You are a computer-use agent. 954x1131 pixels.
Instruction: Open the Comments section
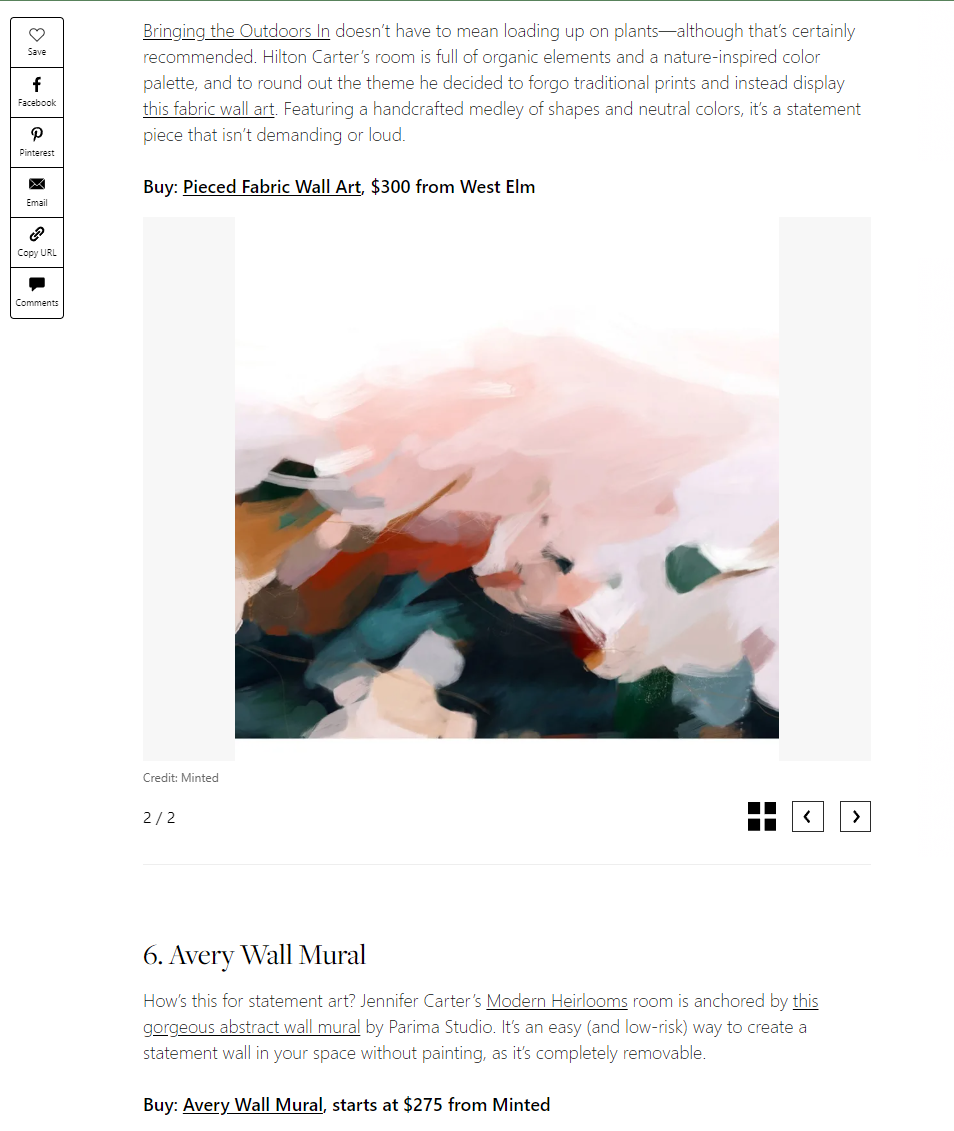37,293
